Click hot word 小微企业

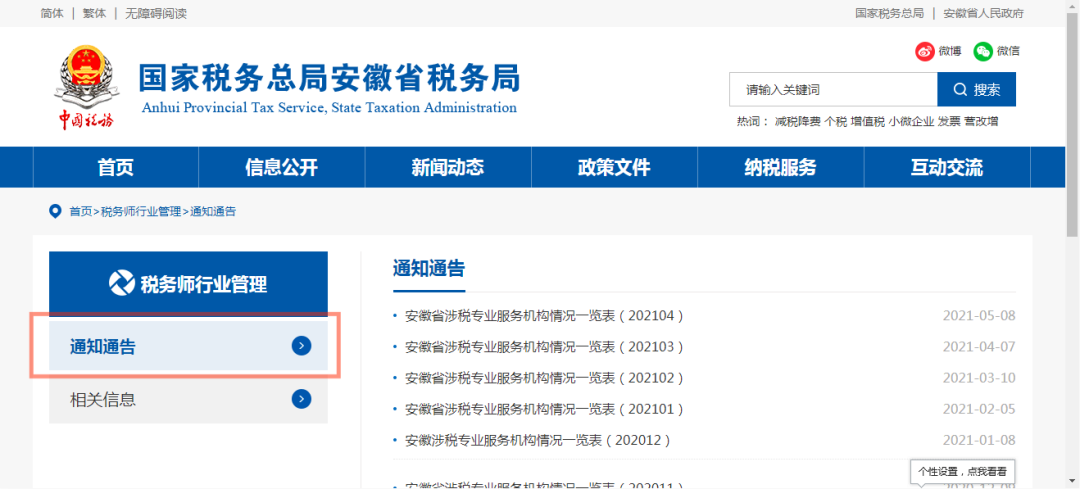[x=911, y=121]
